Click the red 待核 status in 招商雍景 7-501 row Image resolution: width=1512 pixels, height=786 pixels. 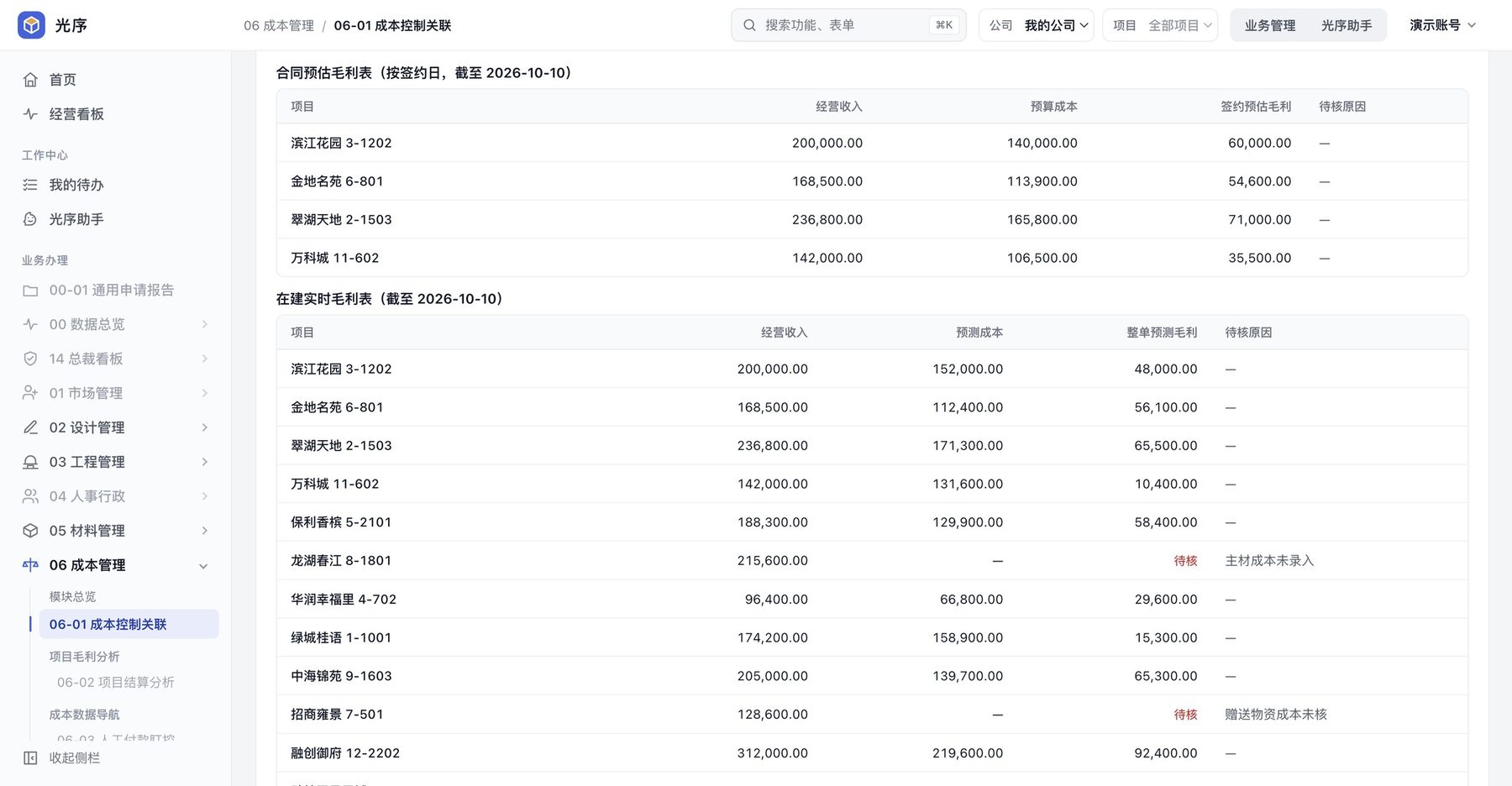tap(1185, 715)
